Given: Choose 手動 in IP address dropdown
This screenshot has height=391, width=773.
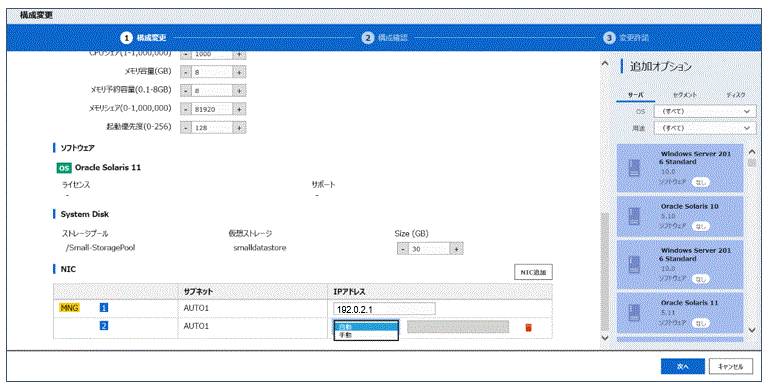Looking at the screenshot, I should click(x=366, y=335).
